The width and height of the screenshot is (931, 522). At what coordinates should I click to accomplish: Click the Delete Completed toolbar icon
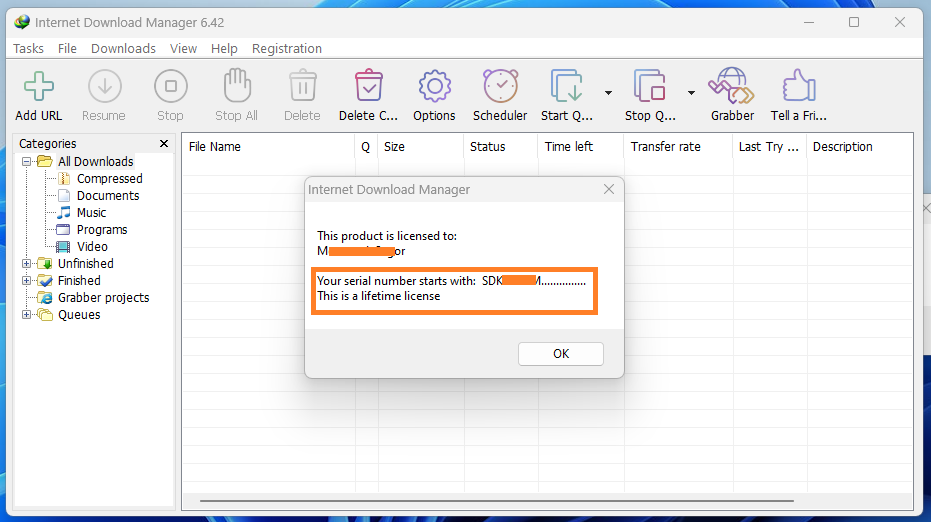coord(368,88)
